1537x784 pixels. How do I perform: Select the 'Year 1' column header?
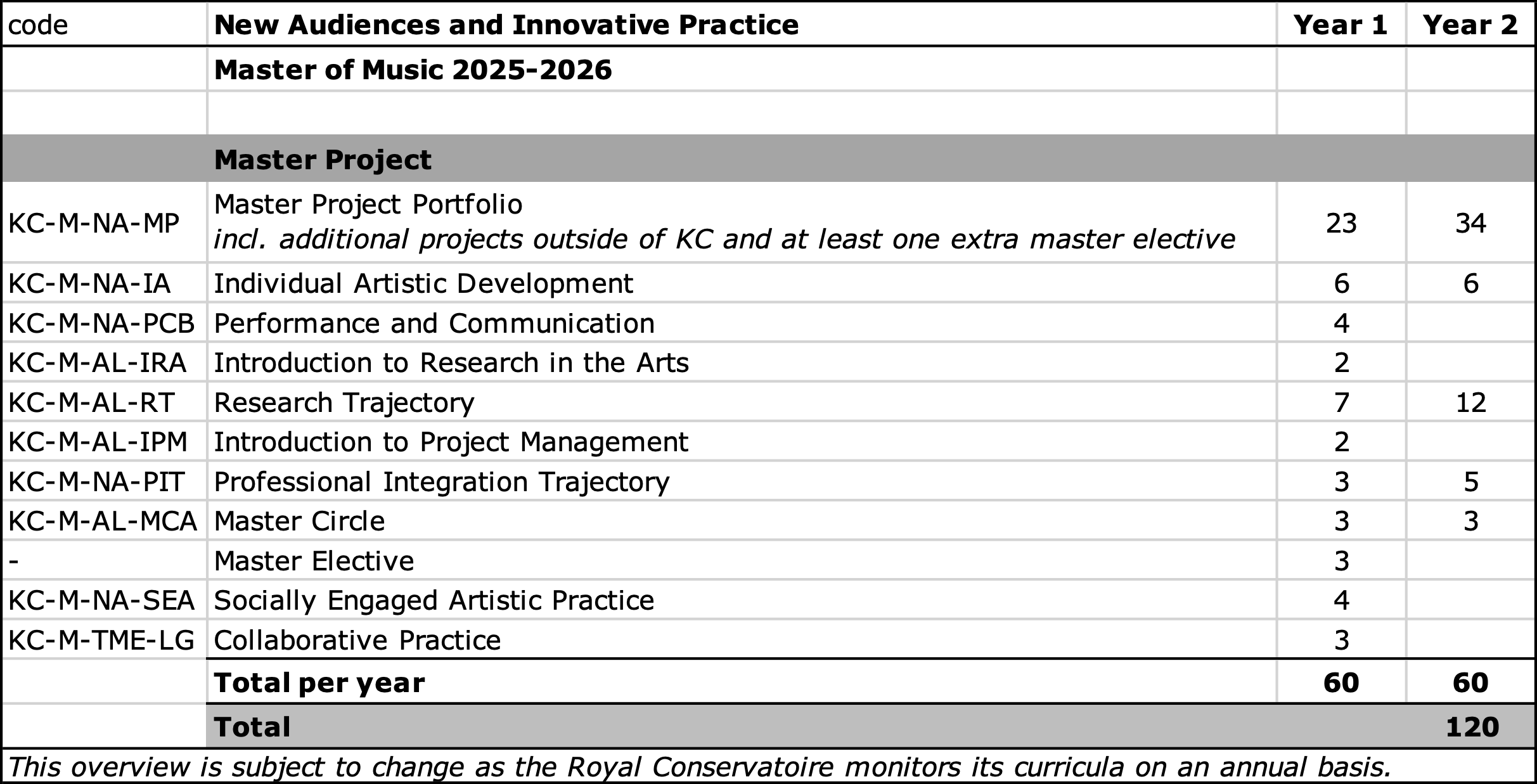coord(1341,25)
